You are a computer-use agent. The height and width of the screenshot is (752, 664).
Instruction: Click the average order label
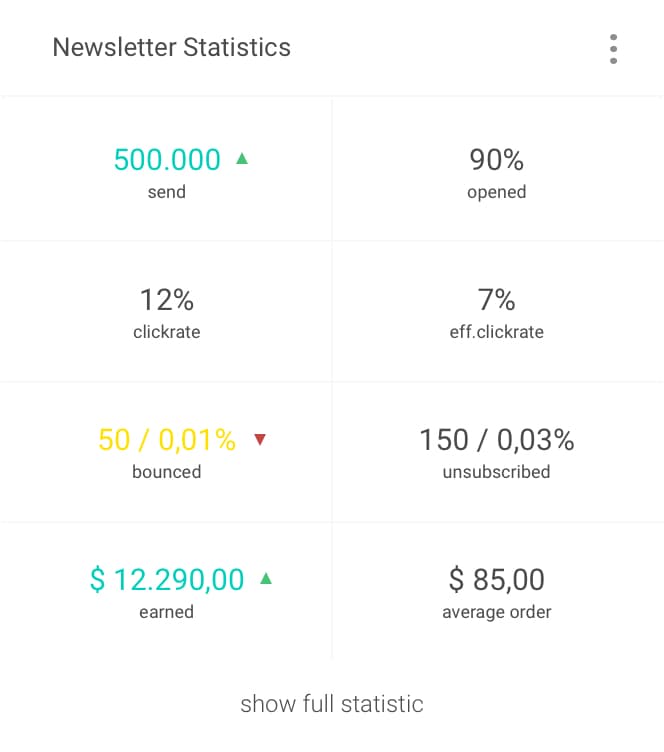(x=497, y=612)
